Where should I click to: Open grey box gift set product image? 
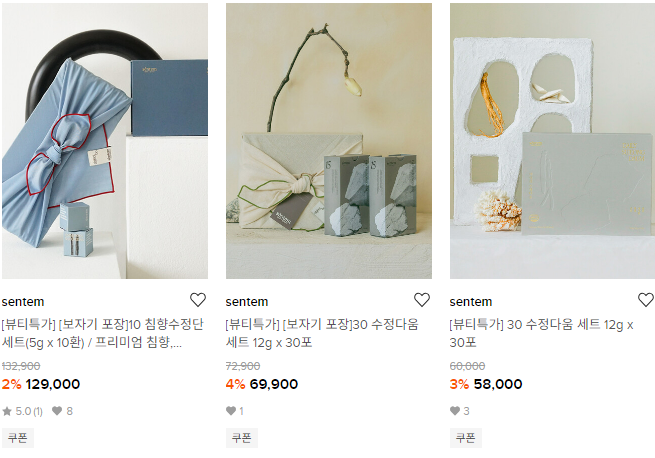(x=552, y=141)
